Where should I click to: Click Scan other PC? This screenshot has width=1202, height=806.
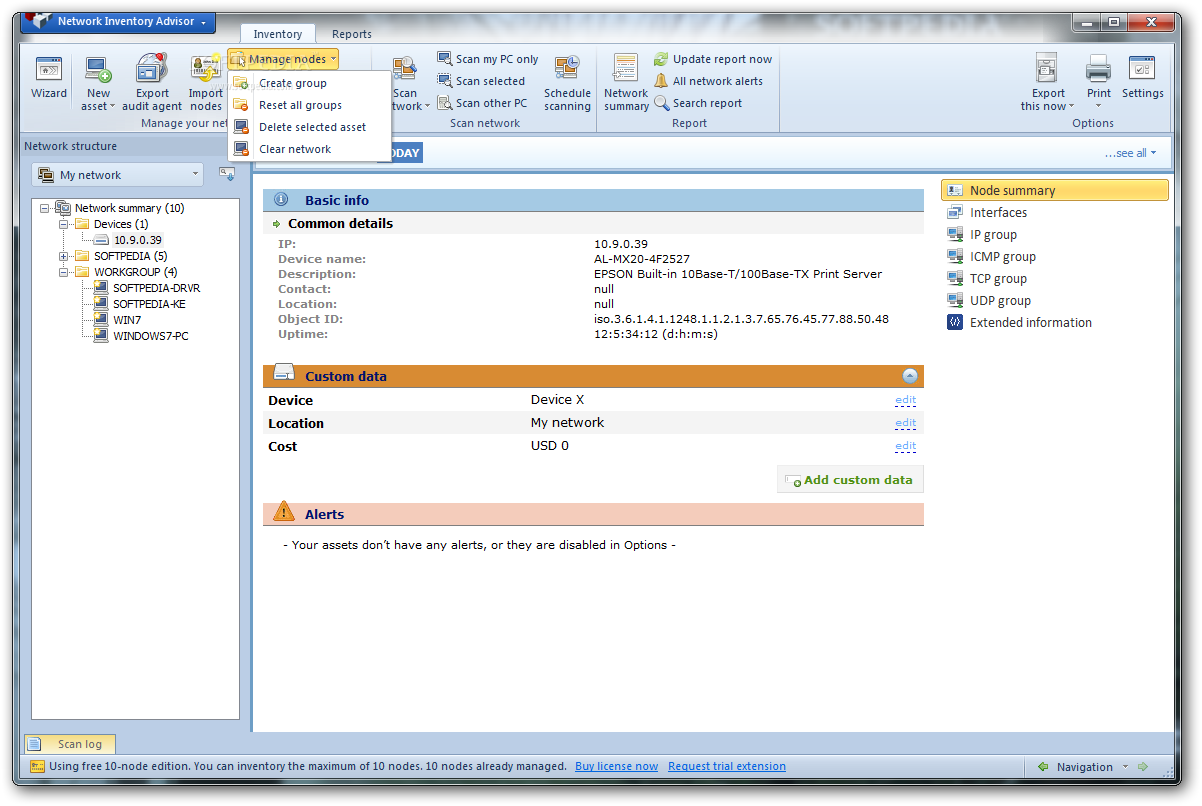[482, 103]
